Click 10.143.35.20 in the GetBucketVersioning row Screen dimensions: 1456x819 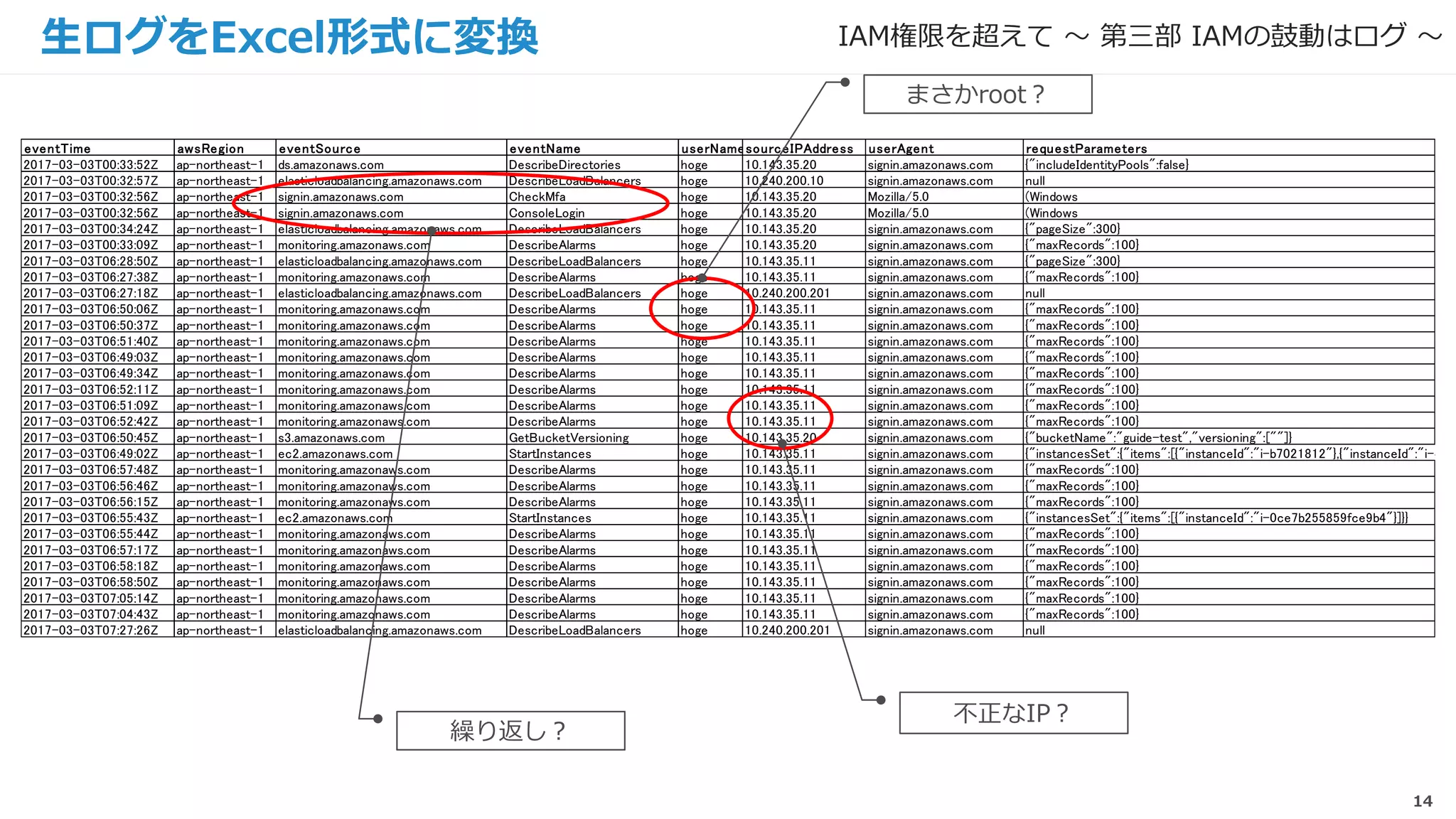click(x=804, y=437)
